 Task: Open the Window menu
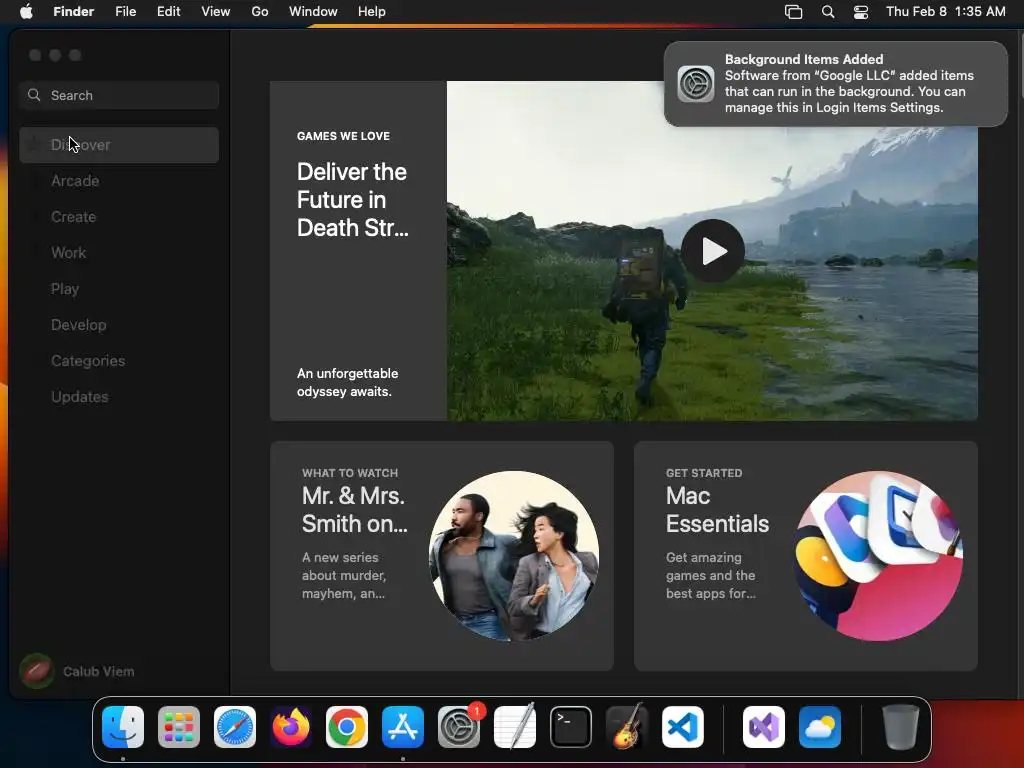(x=313, y=11)
